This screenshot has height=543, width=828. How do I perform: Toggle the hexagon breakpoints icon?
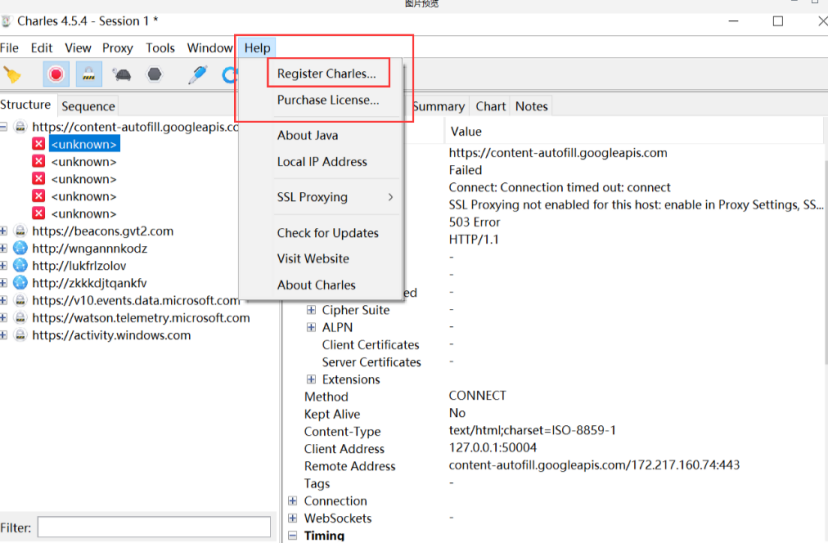coord(155,74)
